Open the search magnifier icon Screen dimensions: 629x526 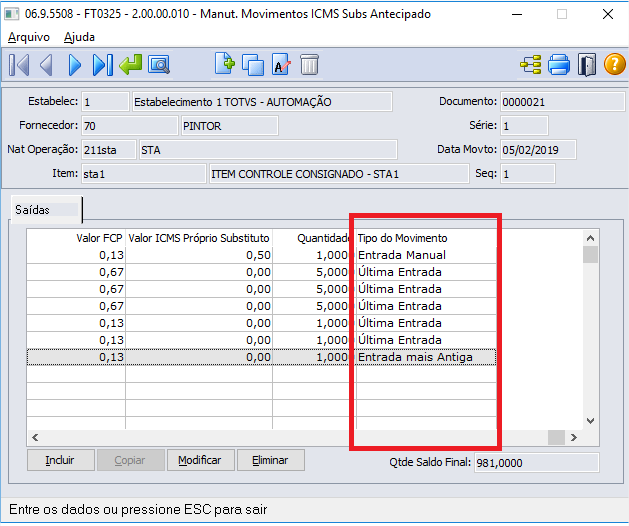pyautogui.click(x=159, y=65)
